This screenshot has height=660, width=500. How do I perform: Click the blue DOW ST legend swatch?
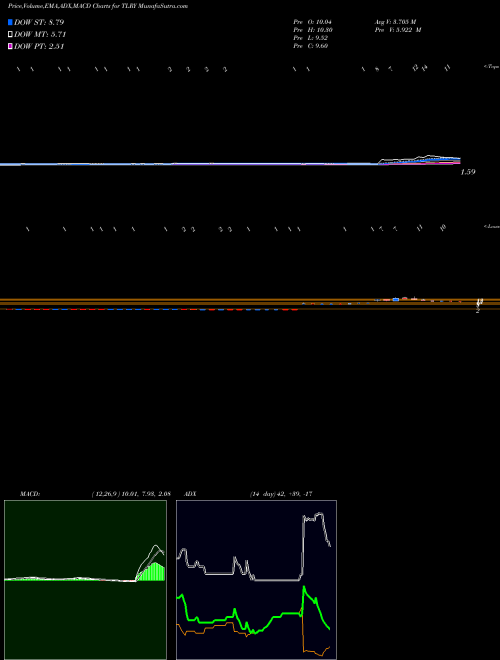(10, 22)
